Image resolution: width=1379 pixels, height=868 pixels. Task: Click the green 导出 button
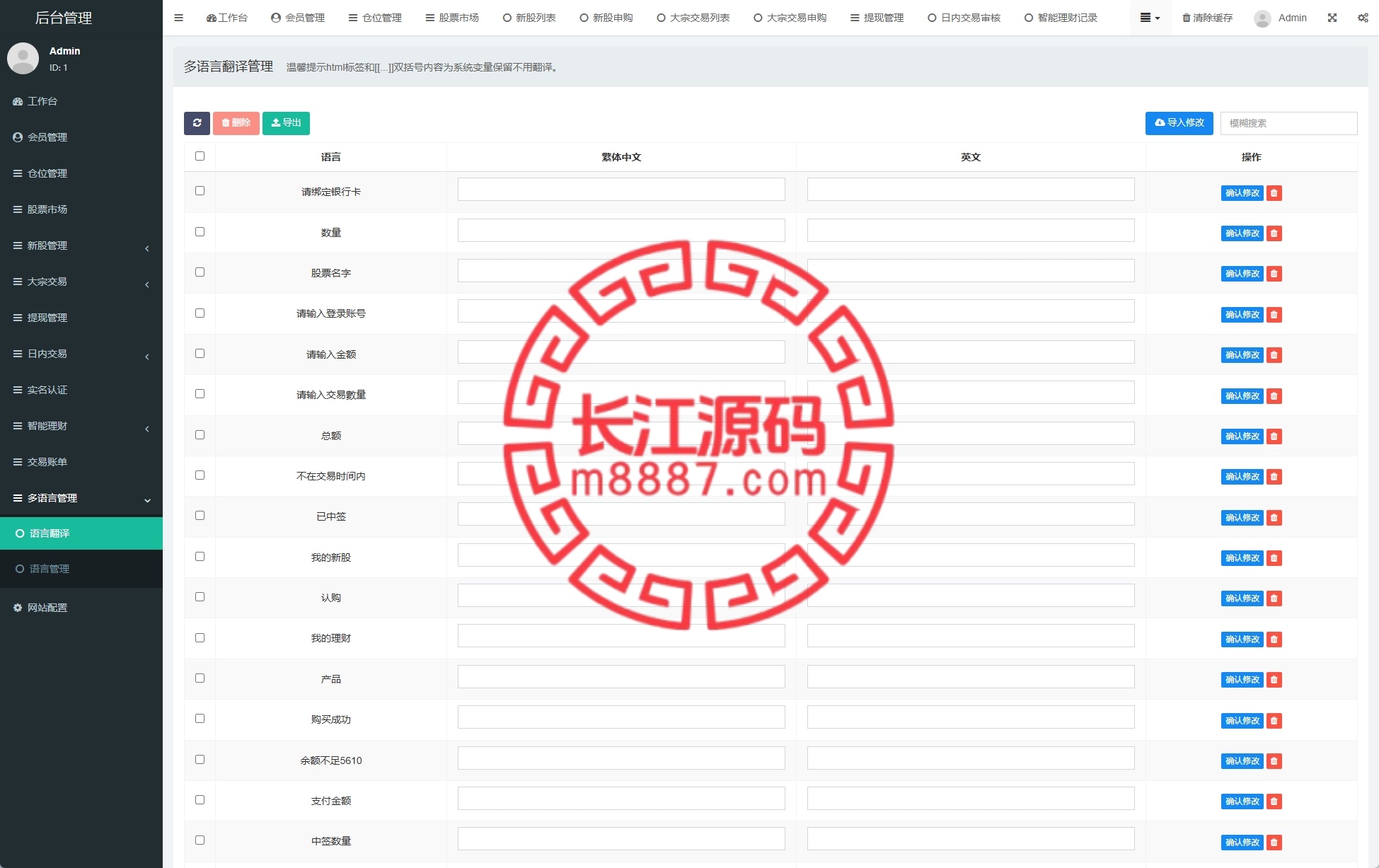click(286, 123)
